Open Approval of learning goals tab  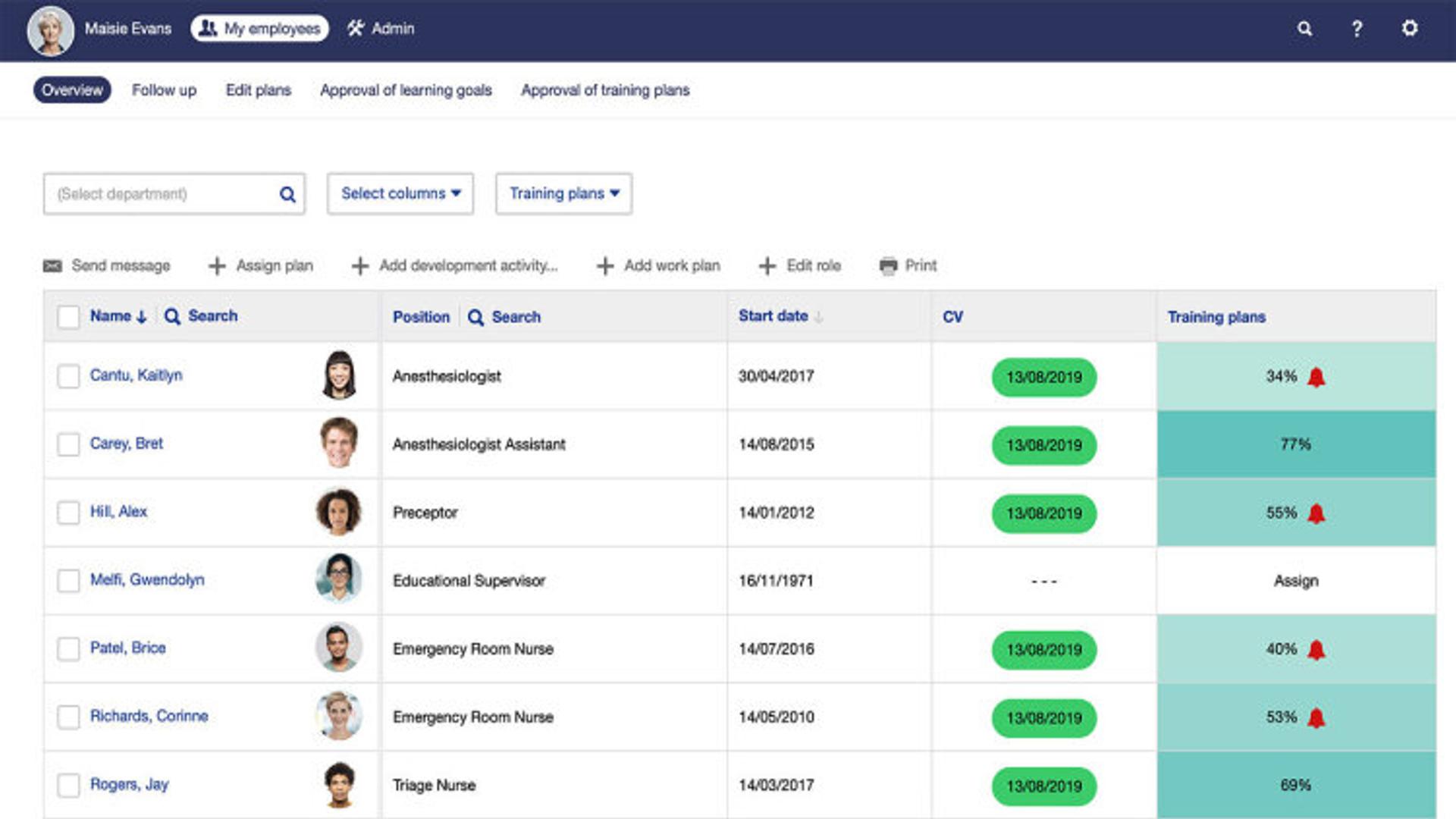point(406,90)
